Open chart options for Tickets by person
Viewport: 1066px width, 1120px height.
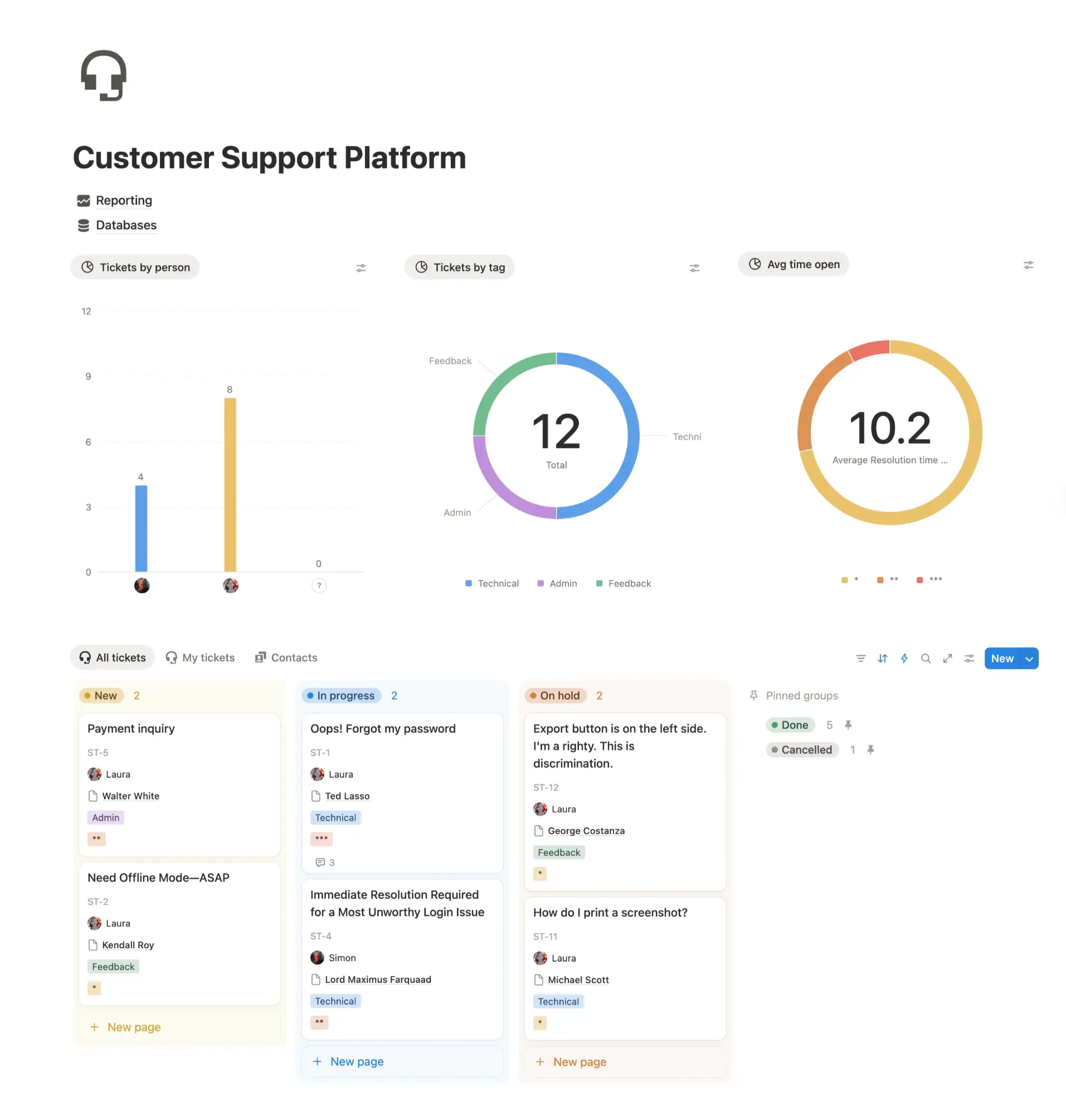click(362, 267)
